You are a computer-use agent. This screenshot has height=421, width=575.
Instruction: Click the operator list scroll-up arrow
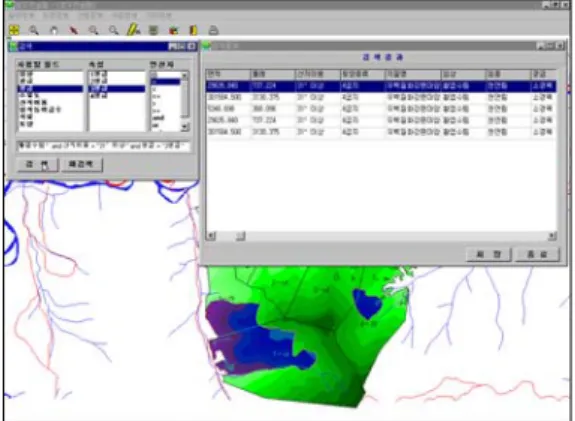(185, 76)
